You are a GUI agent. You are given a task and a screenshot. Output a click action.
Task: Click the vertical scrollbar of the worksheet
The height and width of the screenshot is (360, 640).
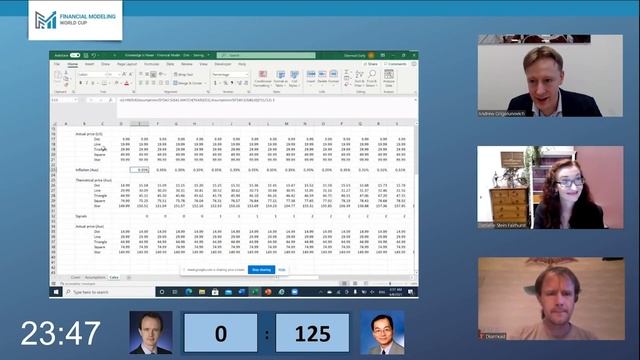[x=416, y=198]
